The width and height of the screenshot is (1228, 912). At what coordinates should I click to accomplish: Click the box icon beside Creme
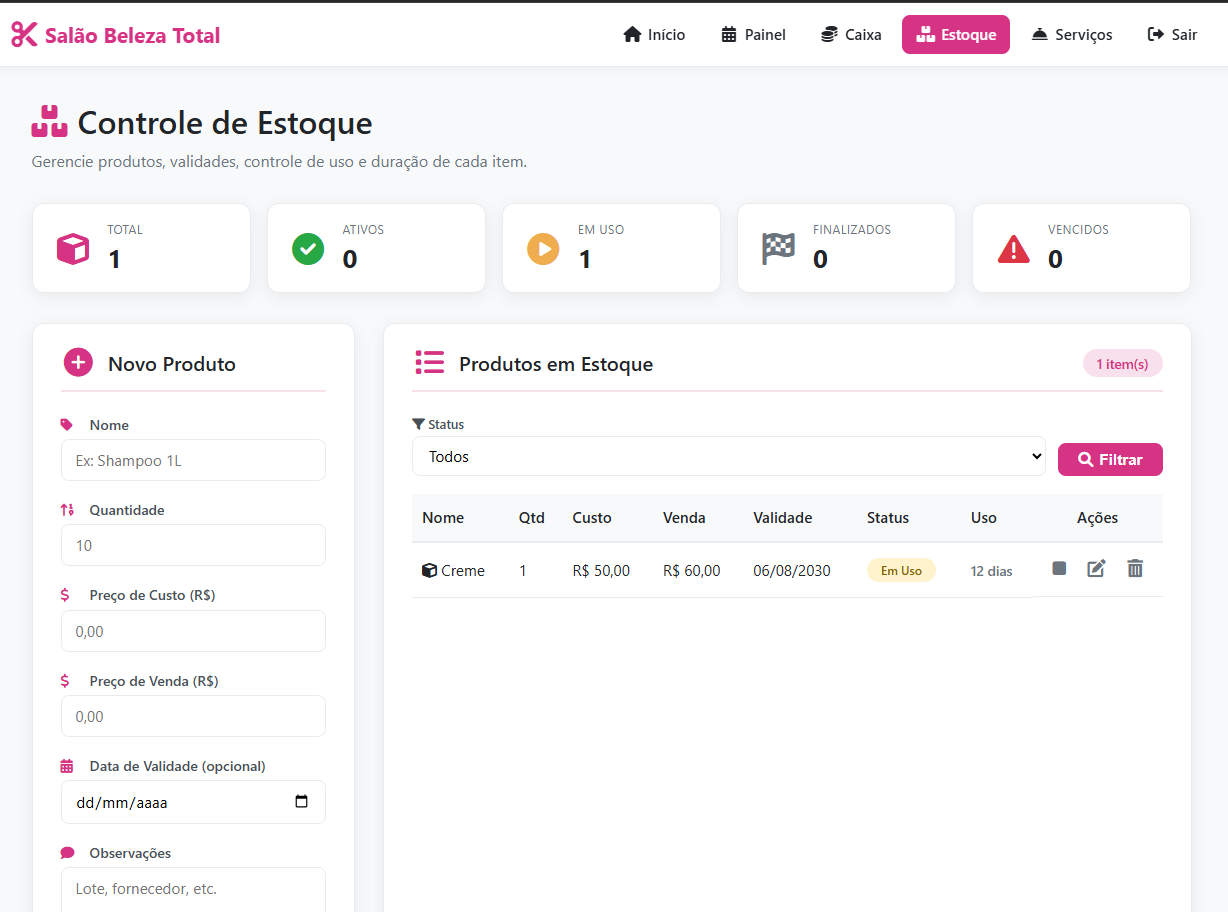(429, 570)
